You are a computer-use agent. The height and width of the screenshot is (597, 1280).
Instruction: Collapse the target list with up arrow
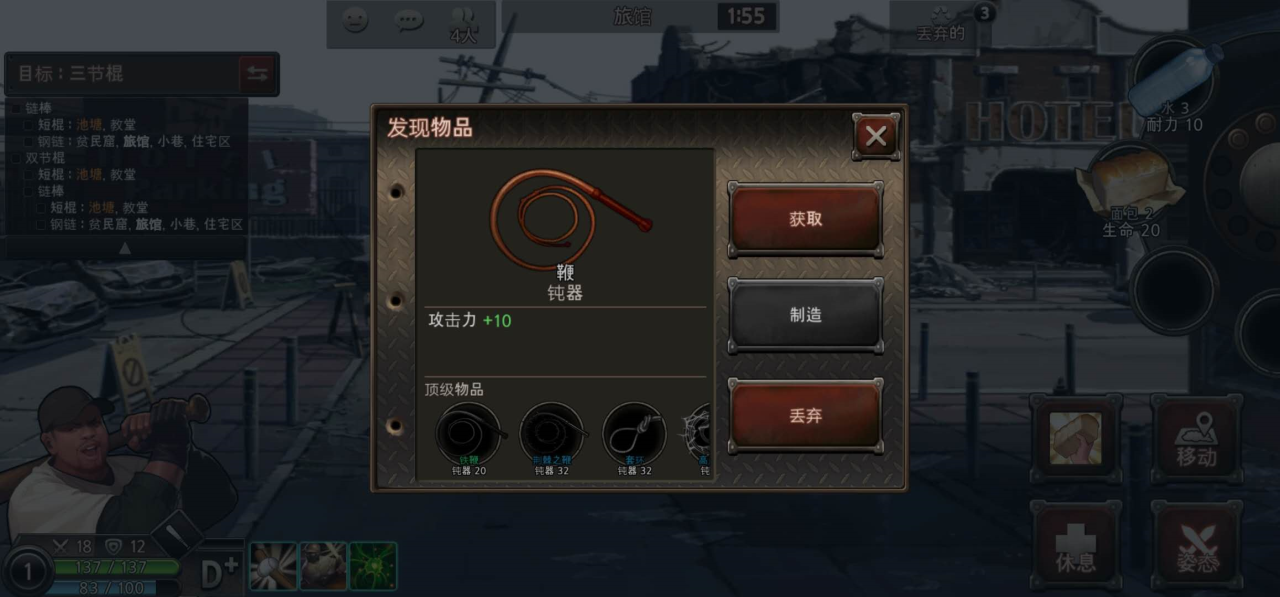click(125, 248)
